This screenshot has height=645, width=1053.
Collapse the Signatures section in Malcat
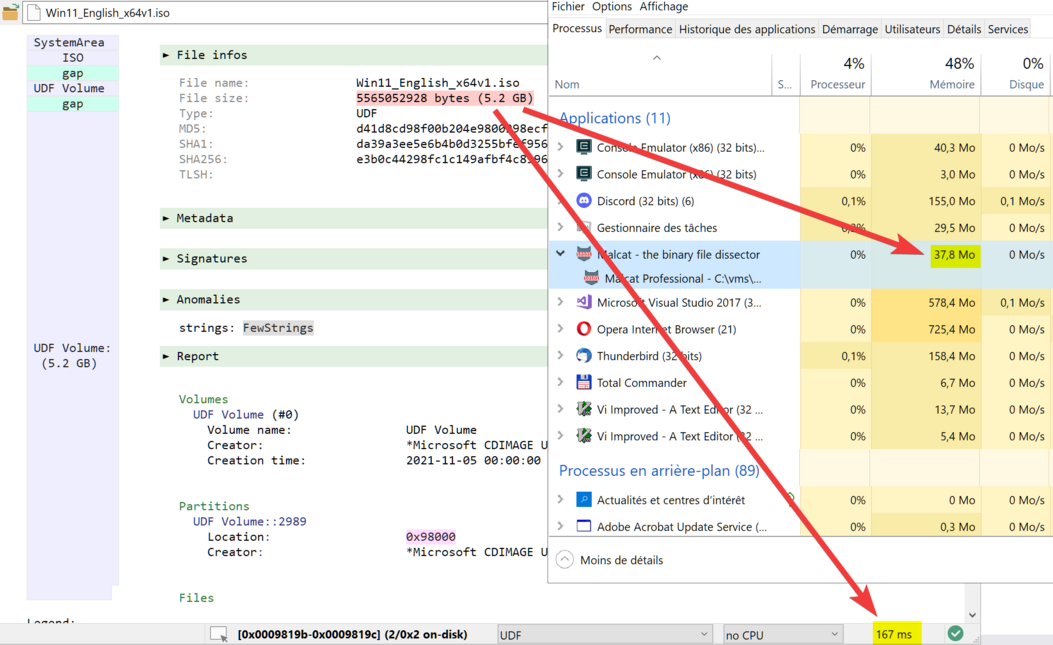pyautogui.click(x=165, y=259)
